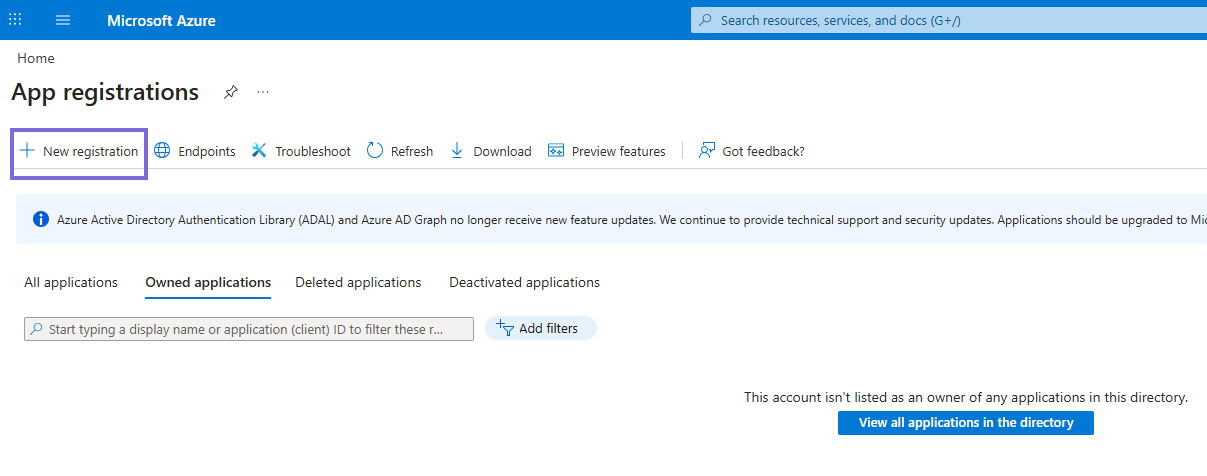Download the app registrations list

(x=490, y=152)
